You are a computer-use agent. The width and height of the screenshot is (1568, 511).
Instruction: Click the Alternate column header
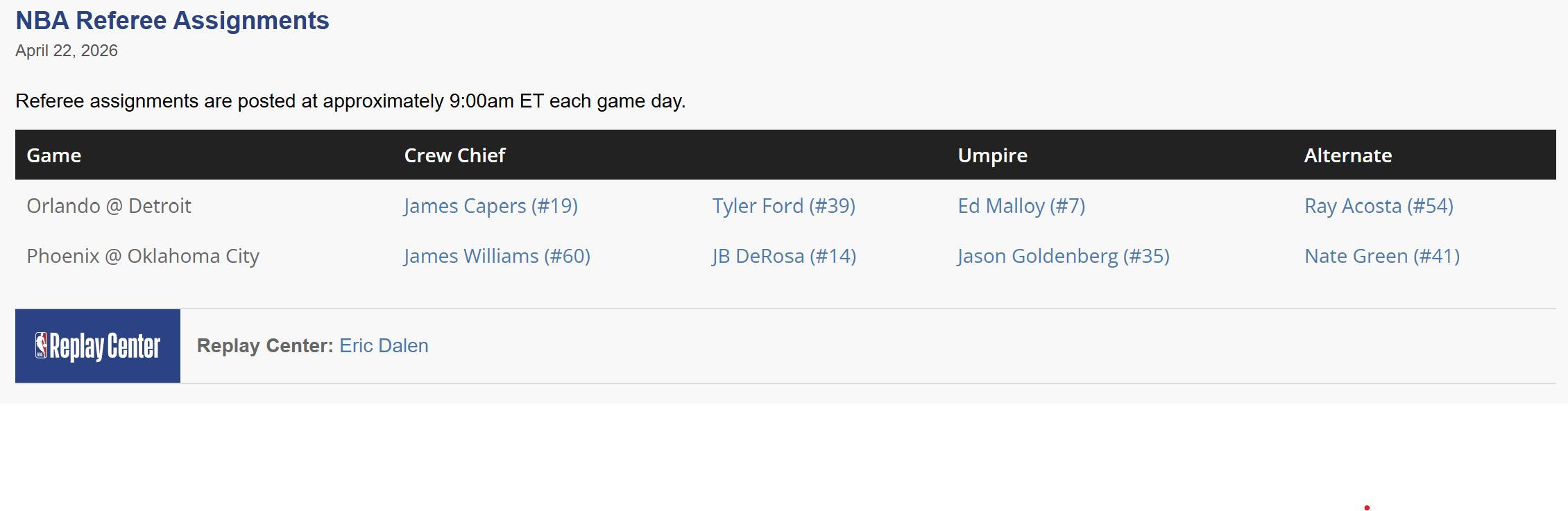tap(1348, 155)
